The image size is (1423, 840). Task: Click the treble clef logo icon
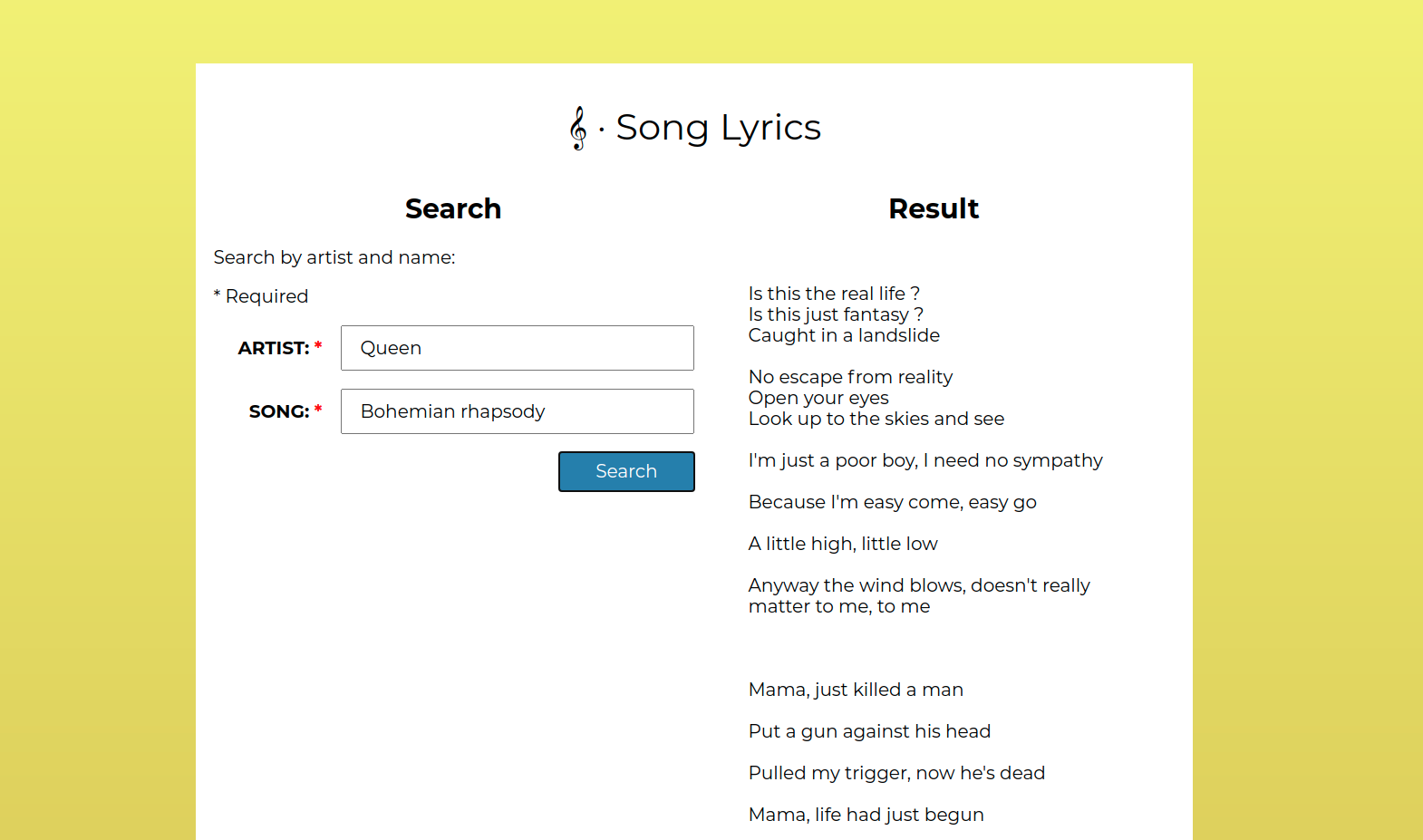[578, 128]
